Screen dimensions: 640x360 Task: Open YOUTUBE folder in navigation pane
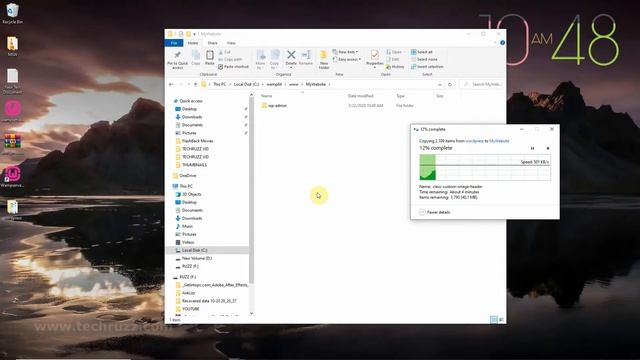coord(191,309)
